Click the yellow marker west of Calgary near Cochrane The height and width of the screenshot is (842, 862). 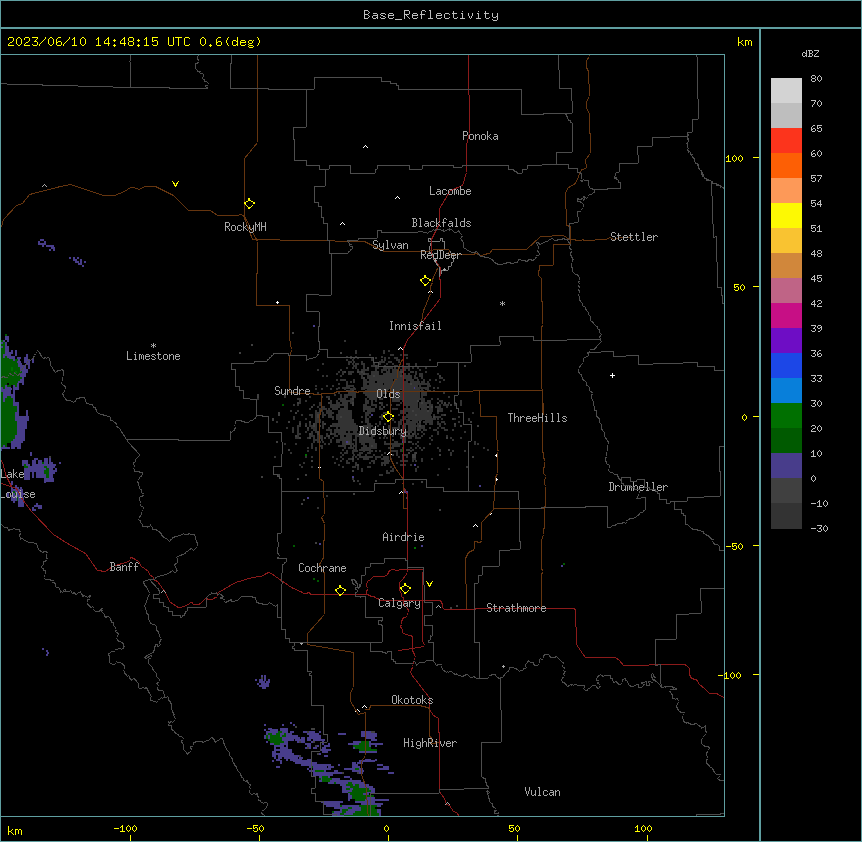click(x=340, y=590)
